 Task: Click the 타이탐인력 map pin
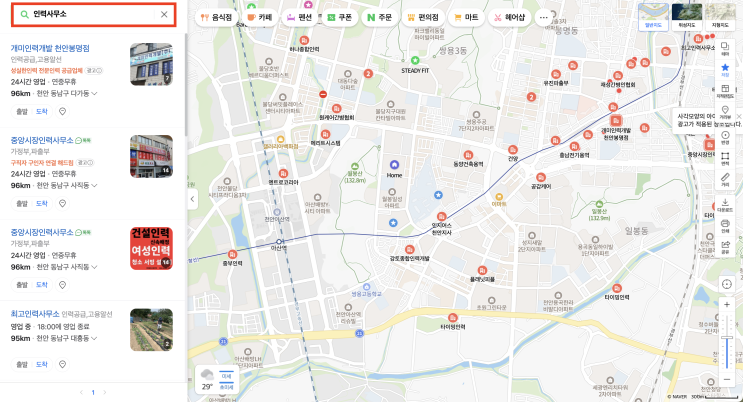pos(617,288)
